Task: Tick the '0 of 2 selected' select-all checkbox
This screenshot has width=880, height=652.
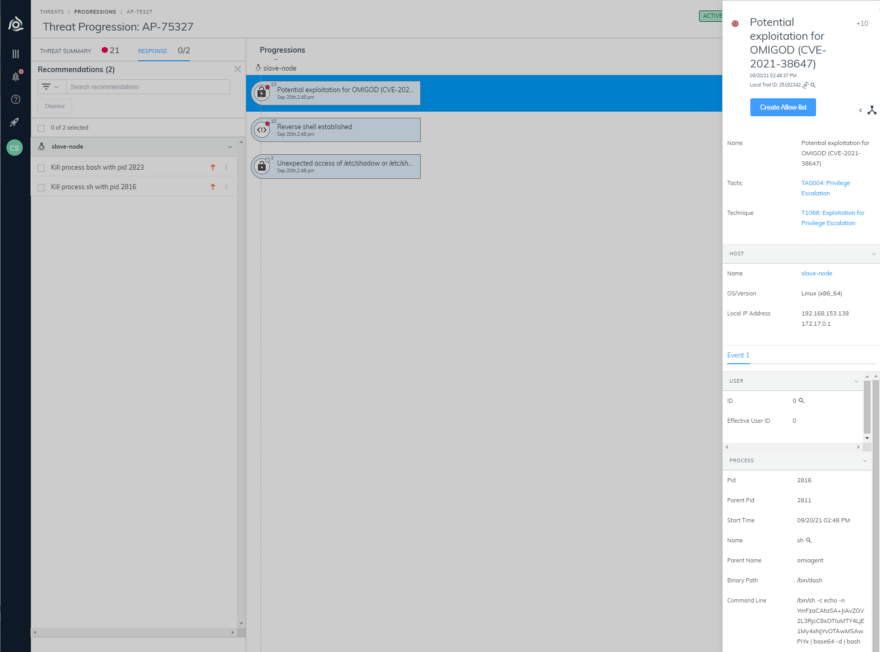Action: (x=41, y=128)
